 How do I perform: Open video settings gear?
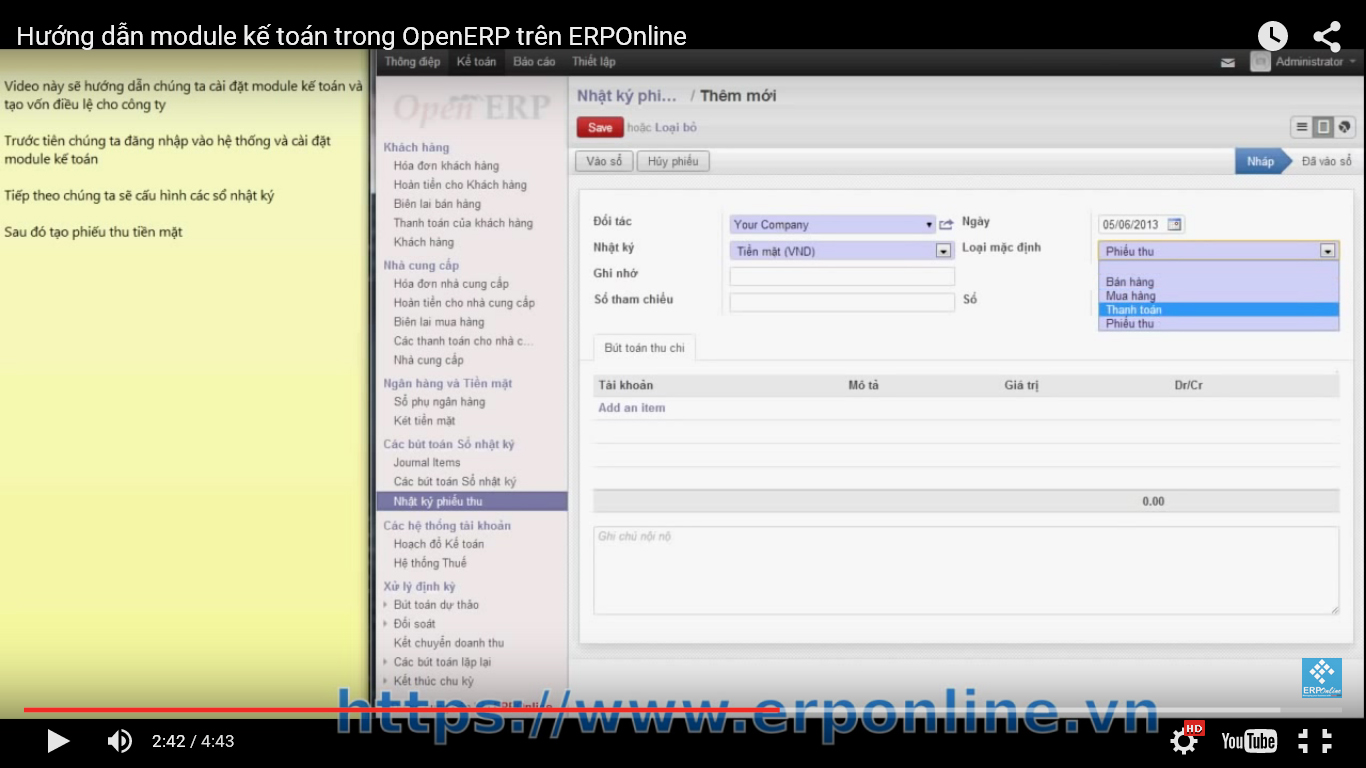(x=1184, y=741)
